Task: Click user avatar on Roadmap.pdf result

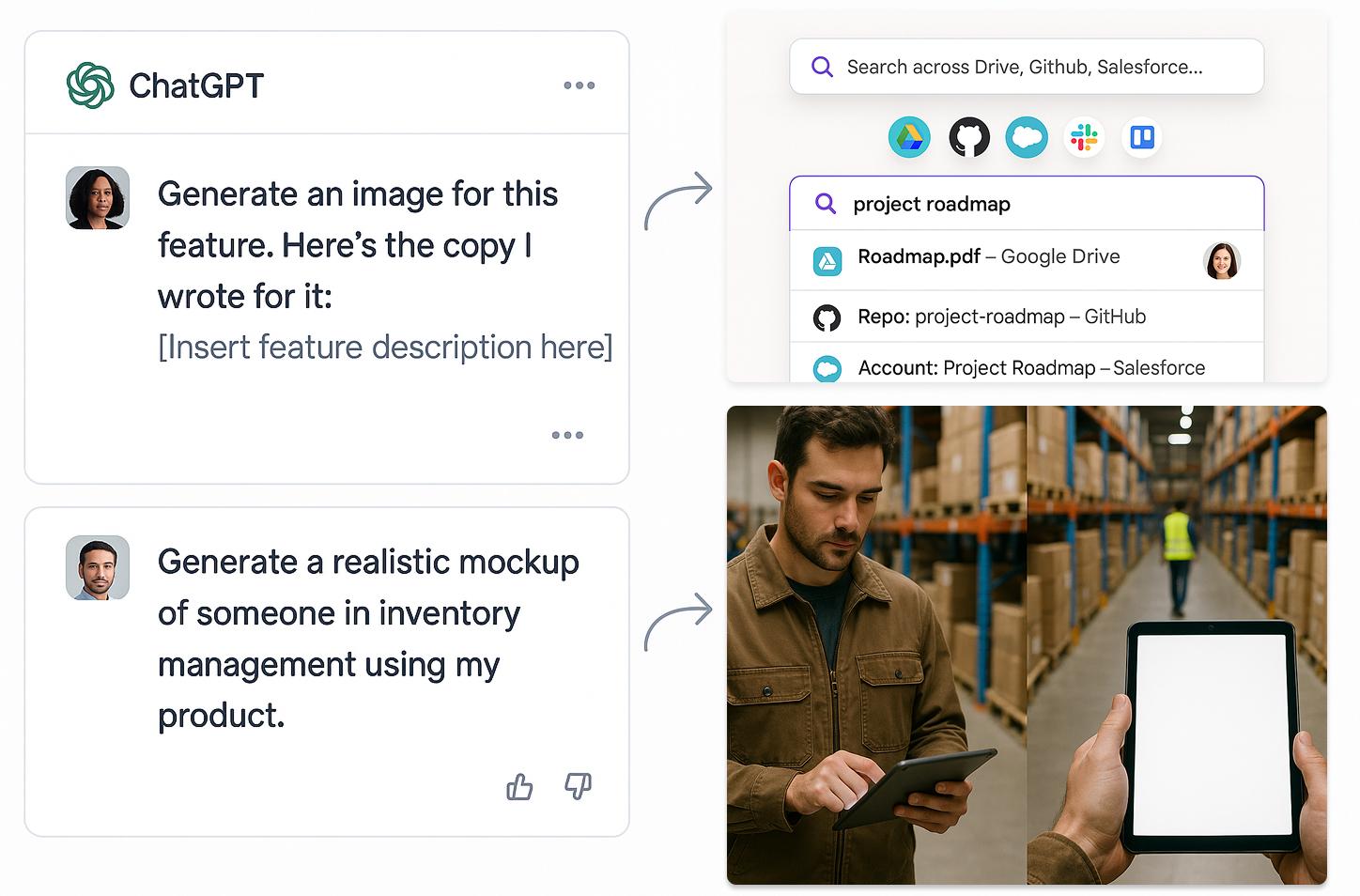Action: pos(1221,261)
